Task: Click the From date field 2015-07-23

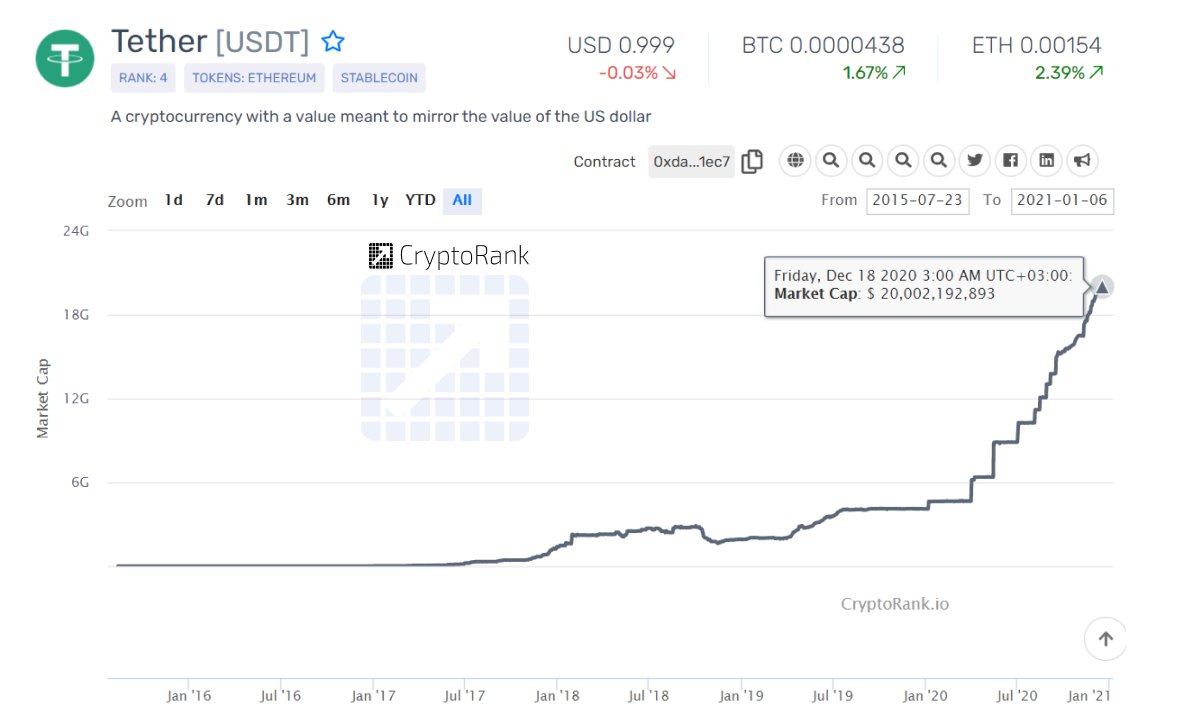Action: coord(918,201)
